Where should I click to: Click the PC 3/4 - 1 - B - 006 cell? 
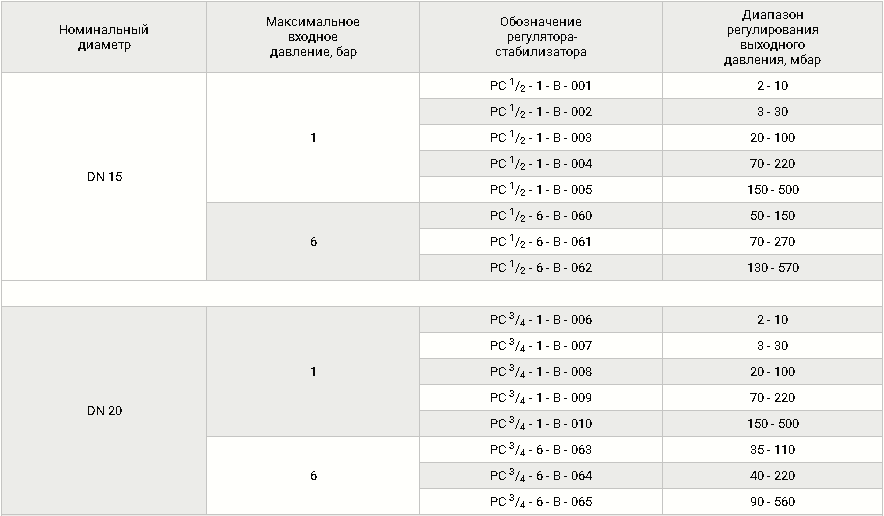click(x=541, y=320)
